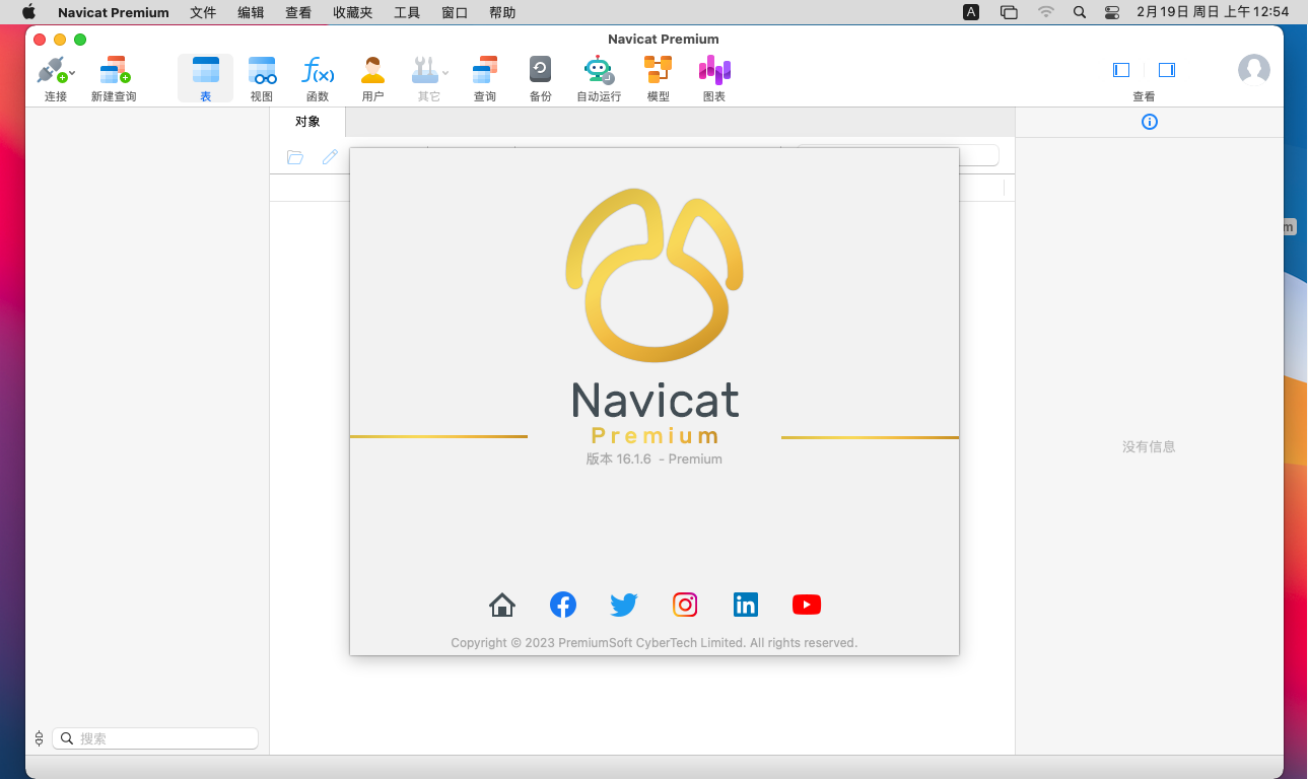Select the 对象 objects tab
This screenshot has width=1308, height=779.
click(308, 122)
